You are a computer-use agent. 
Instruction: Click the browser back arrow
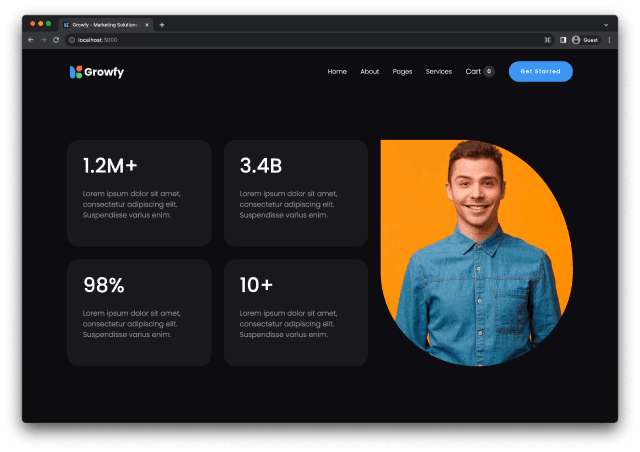tap(31, 40)
